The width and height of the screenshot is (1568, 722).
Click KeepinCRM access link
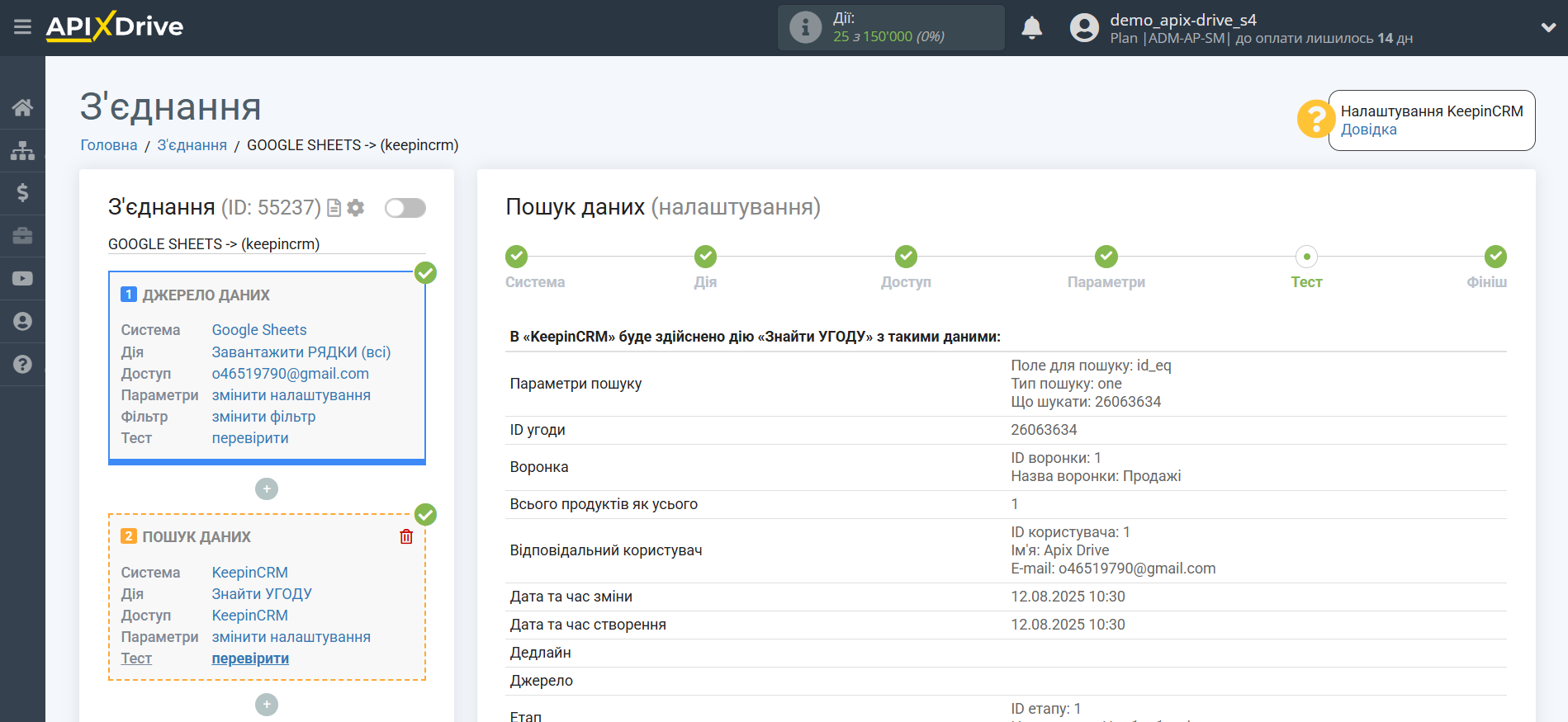click(x=250, y=616)
